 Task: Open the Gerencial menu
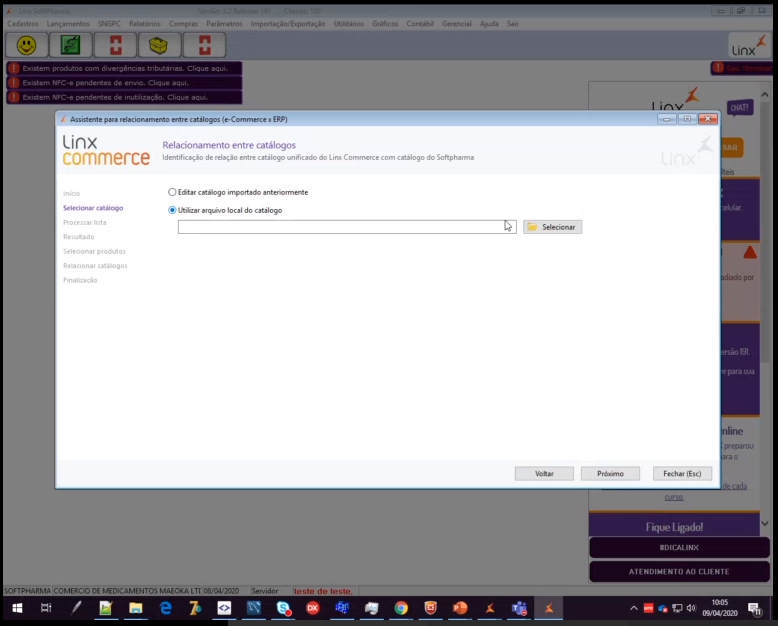click(456, 24)
